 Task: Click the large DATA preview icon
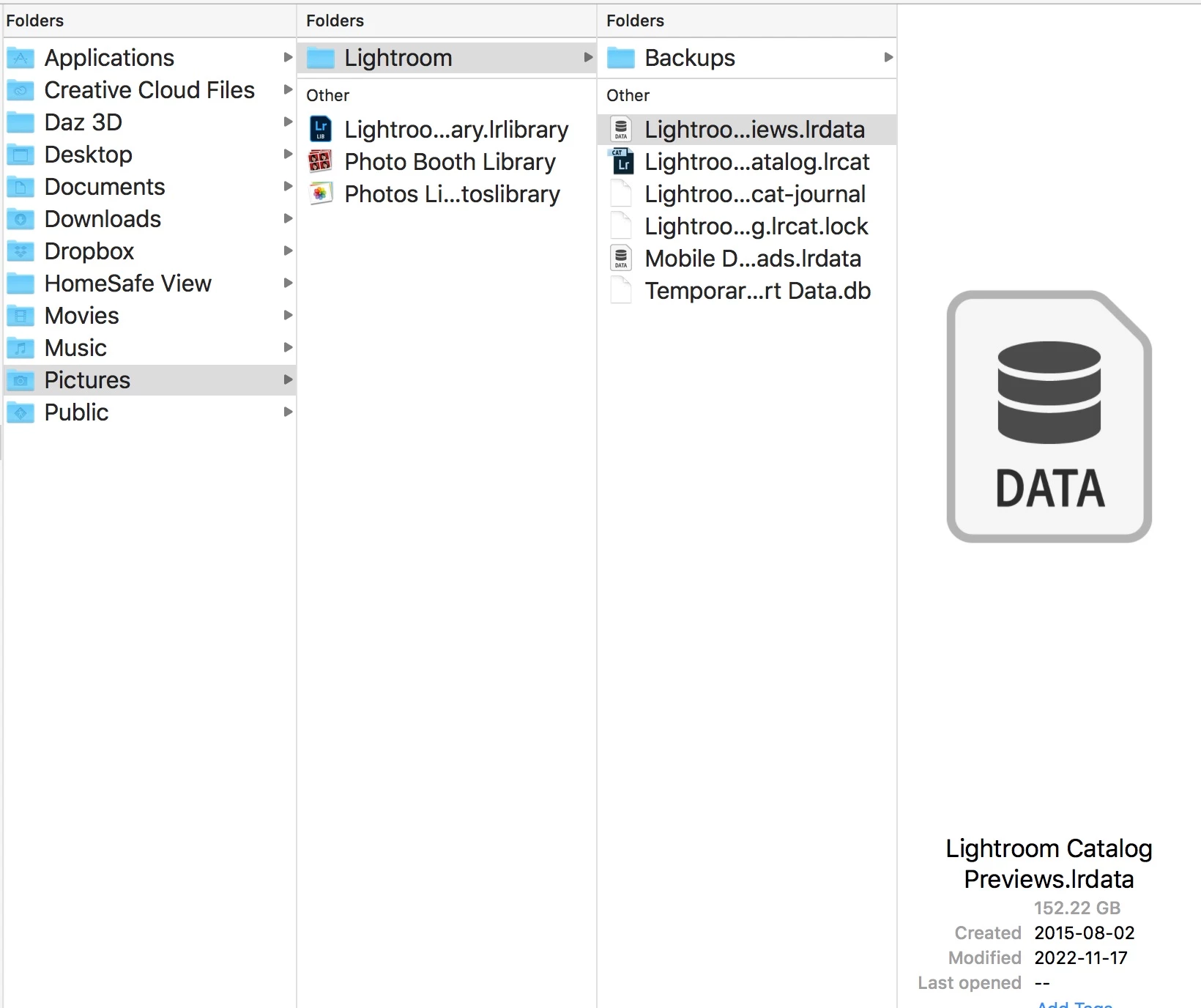1049,417
